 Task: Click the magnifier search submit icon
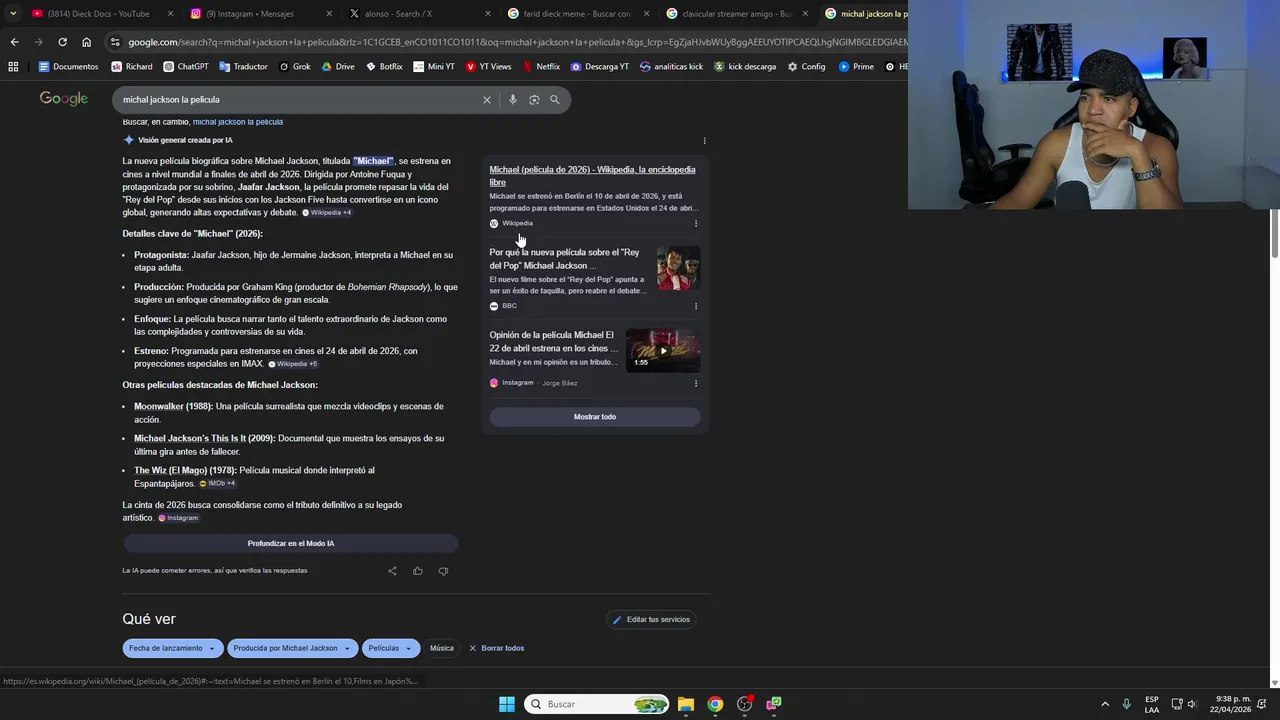point(555,100)
